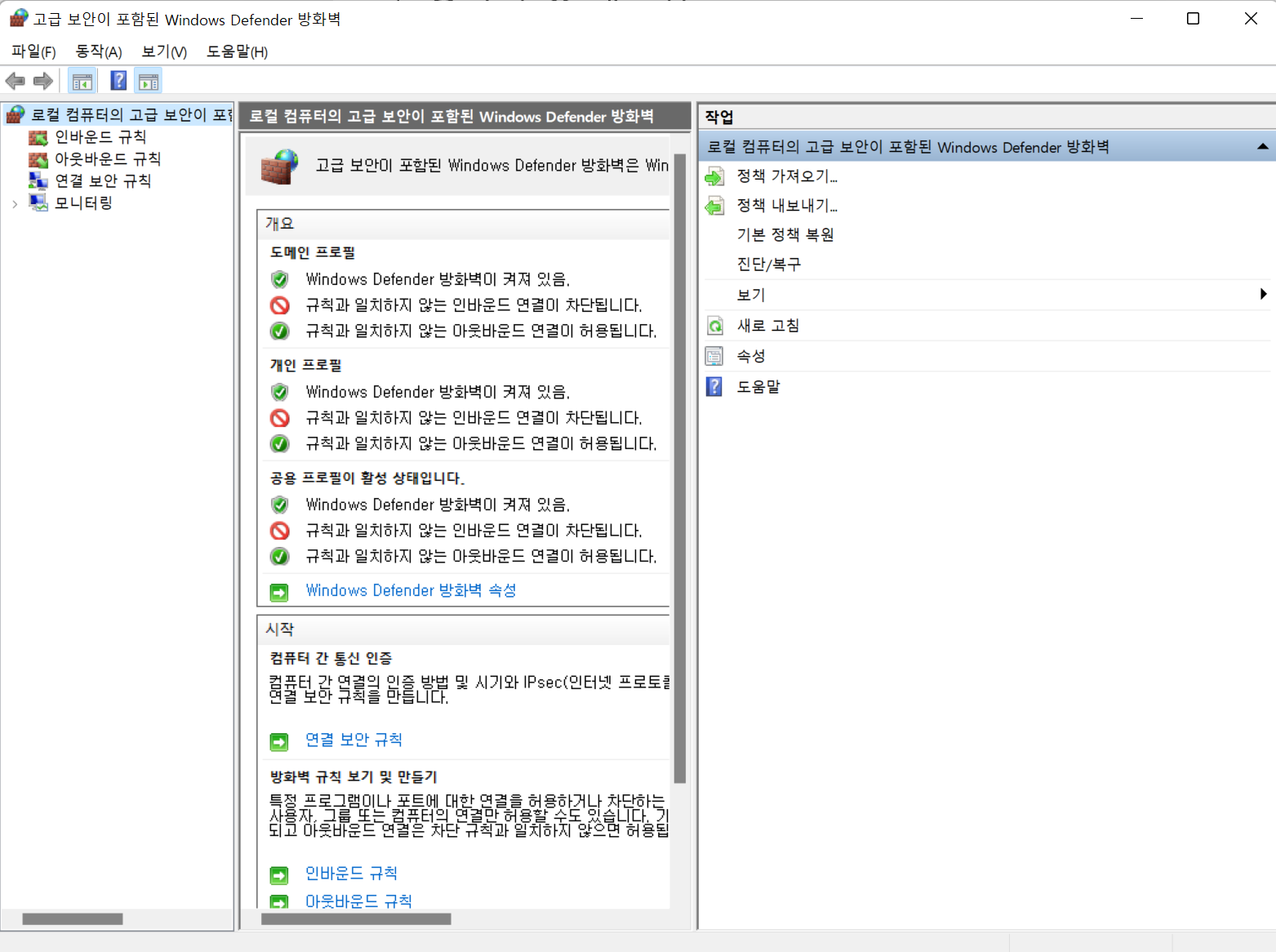Click 방화벽 규칙 보기 및 만들기 heading

point(353,777)
